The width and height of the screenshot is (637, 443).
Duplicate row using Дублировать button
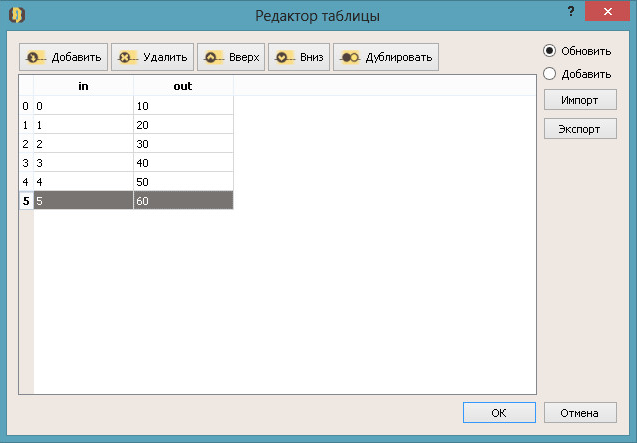pyautogui.click(x=385, y=57)
